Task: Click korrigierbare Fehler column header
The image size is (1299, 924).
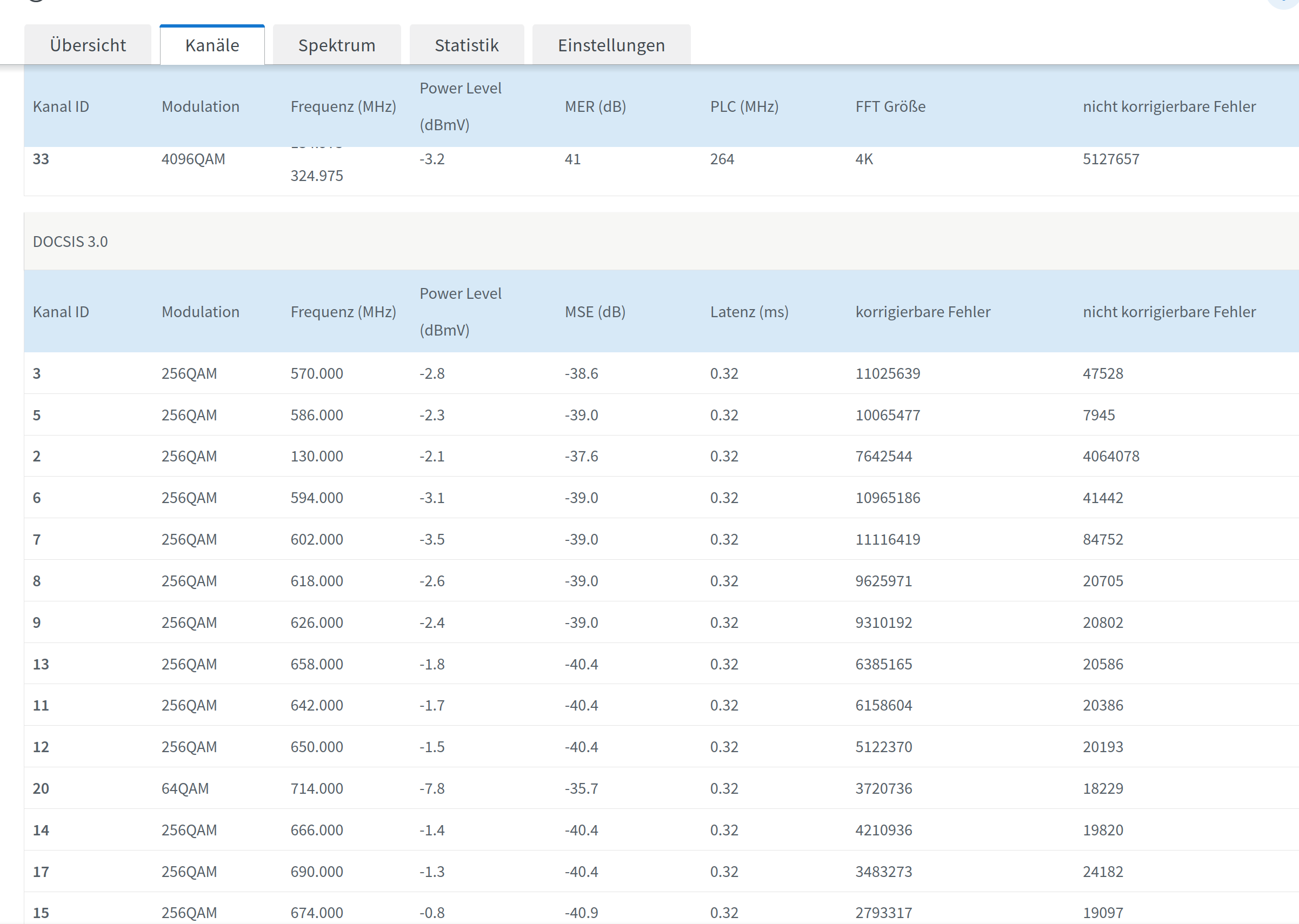Action: coord(922,312)
